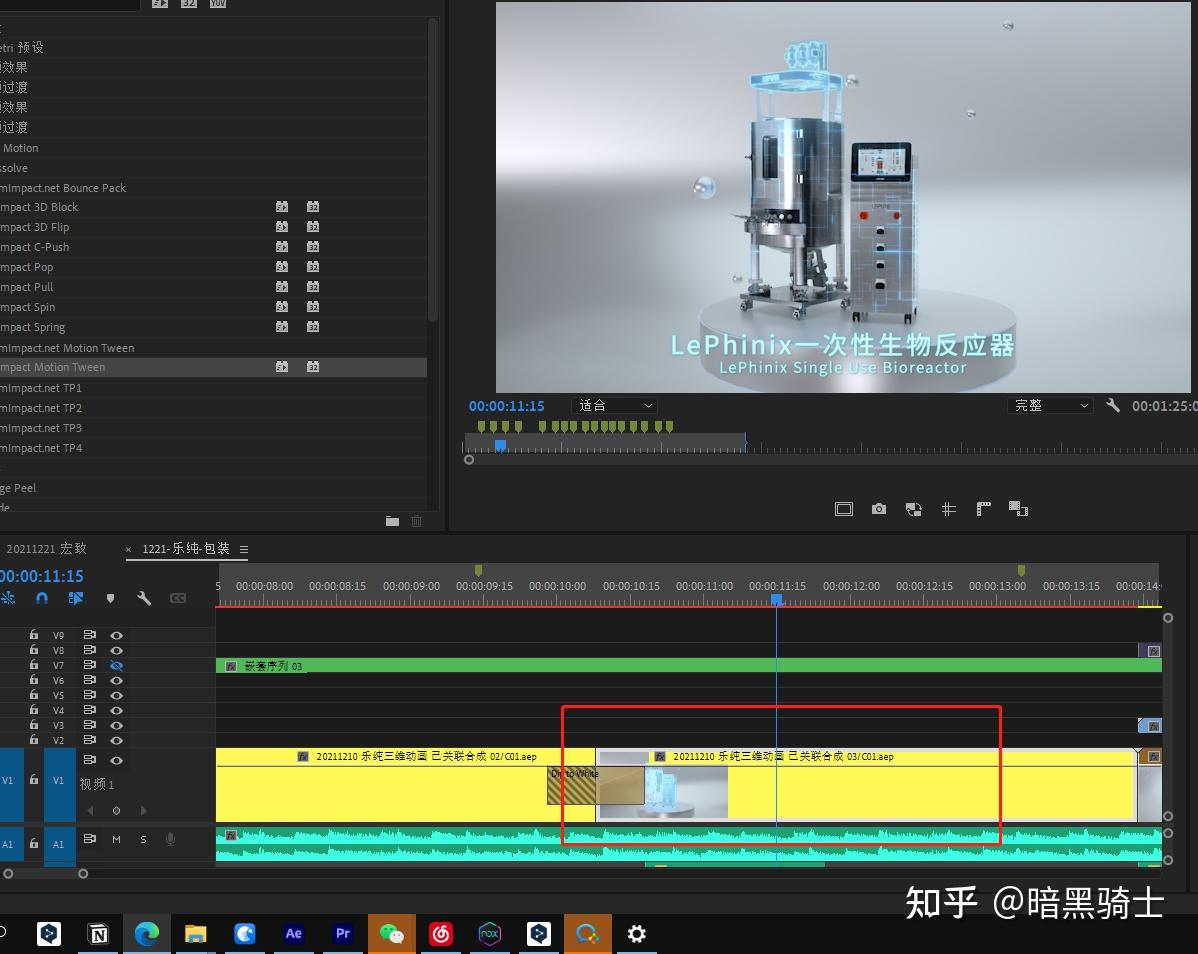The height and width of the screenshot is (954, 1198).
Task: Switch to Premiere Pro in taskbar
Action: 342,933
